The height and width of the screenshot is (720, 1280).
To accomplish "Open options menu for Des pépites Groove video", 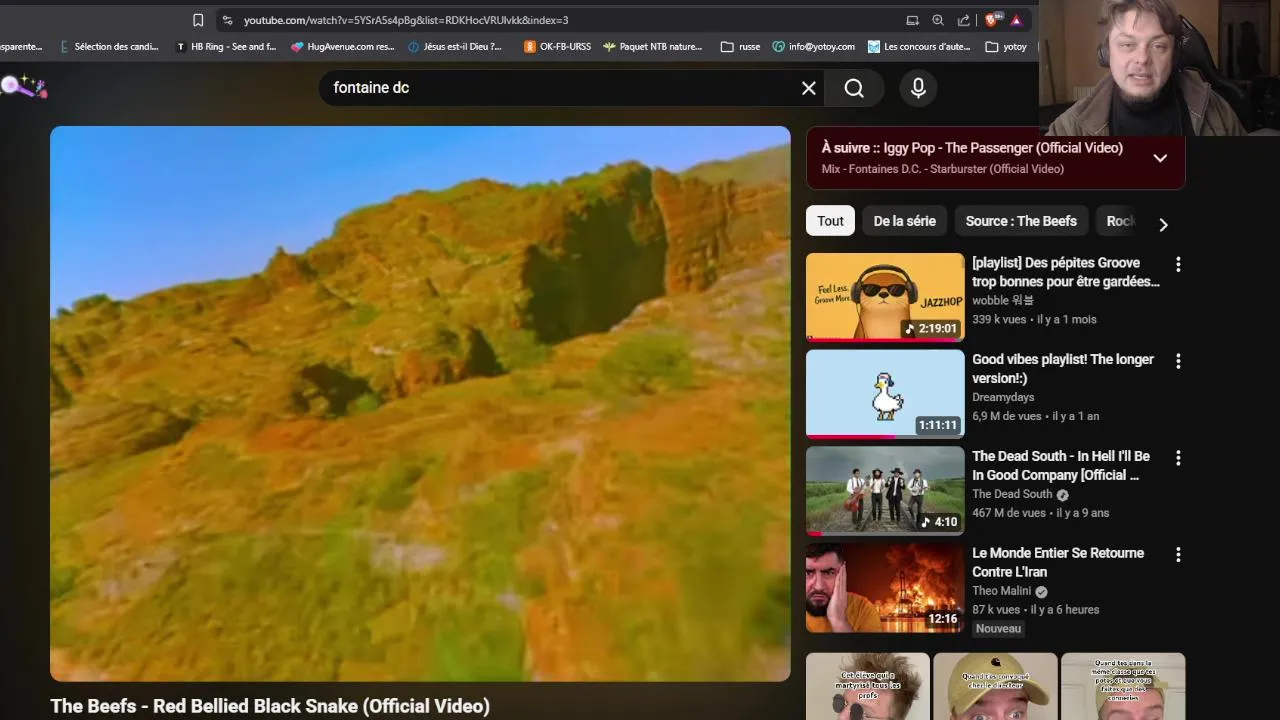I will pyautogui.click(x=1178, y=264).
